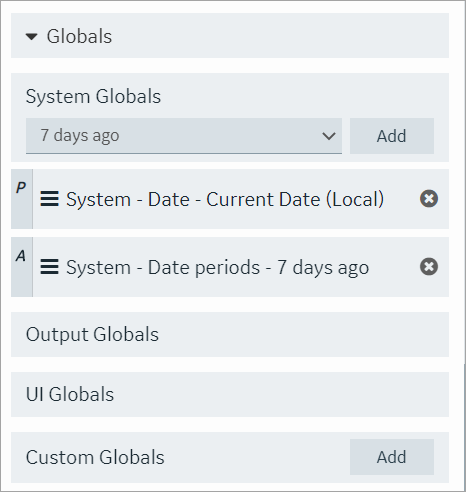This screenshot has height=492, width=466.
Task: Collapse the Globals section triangle
Action: tap(31, 36)
